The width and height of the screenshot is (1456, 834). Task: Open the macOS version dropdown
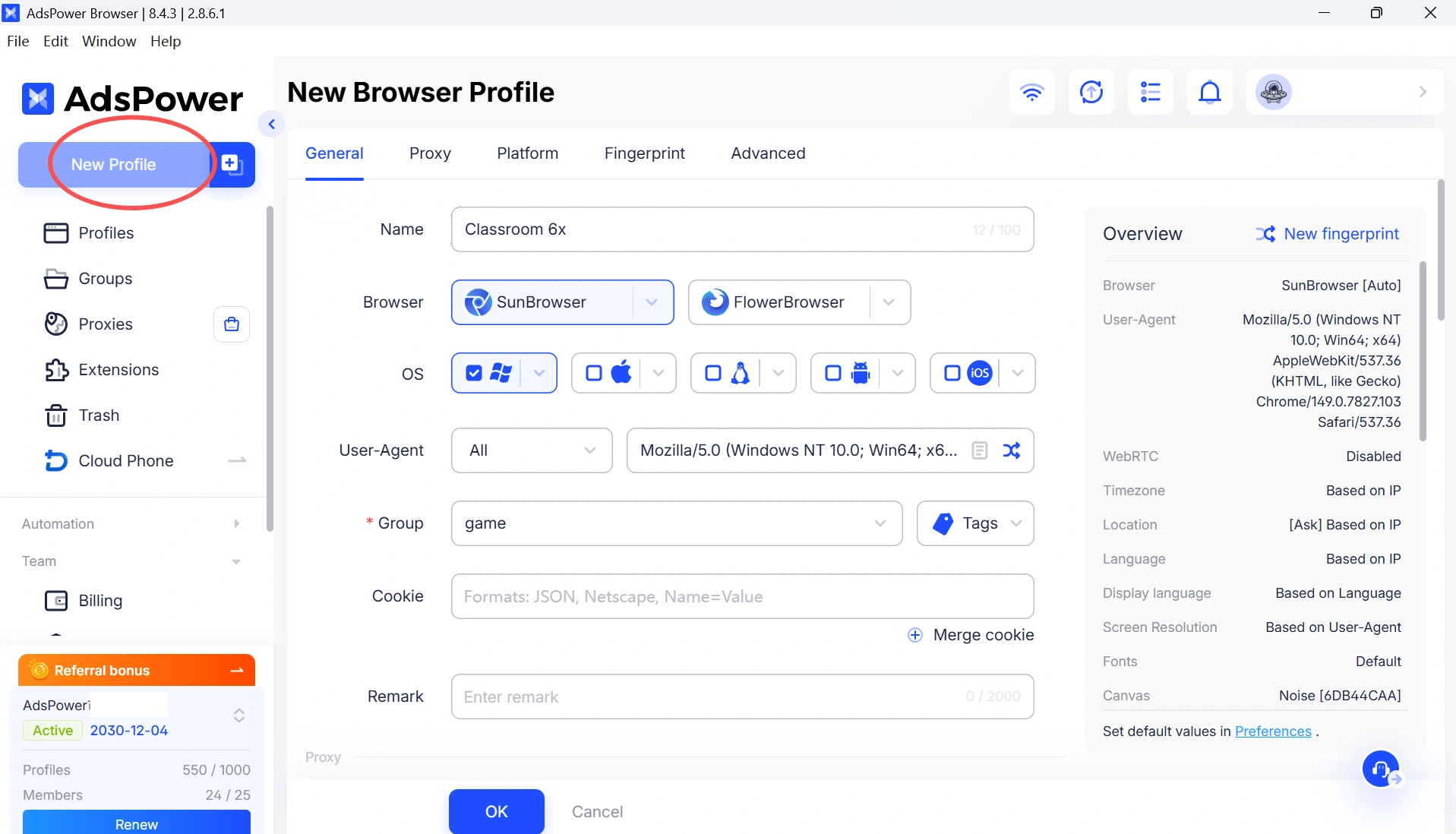[659, 373]
